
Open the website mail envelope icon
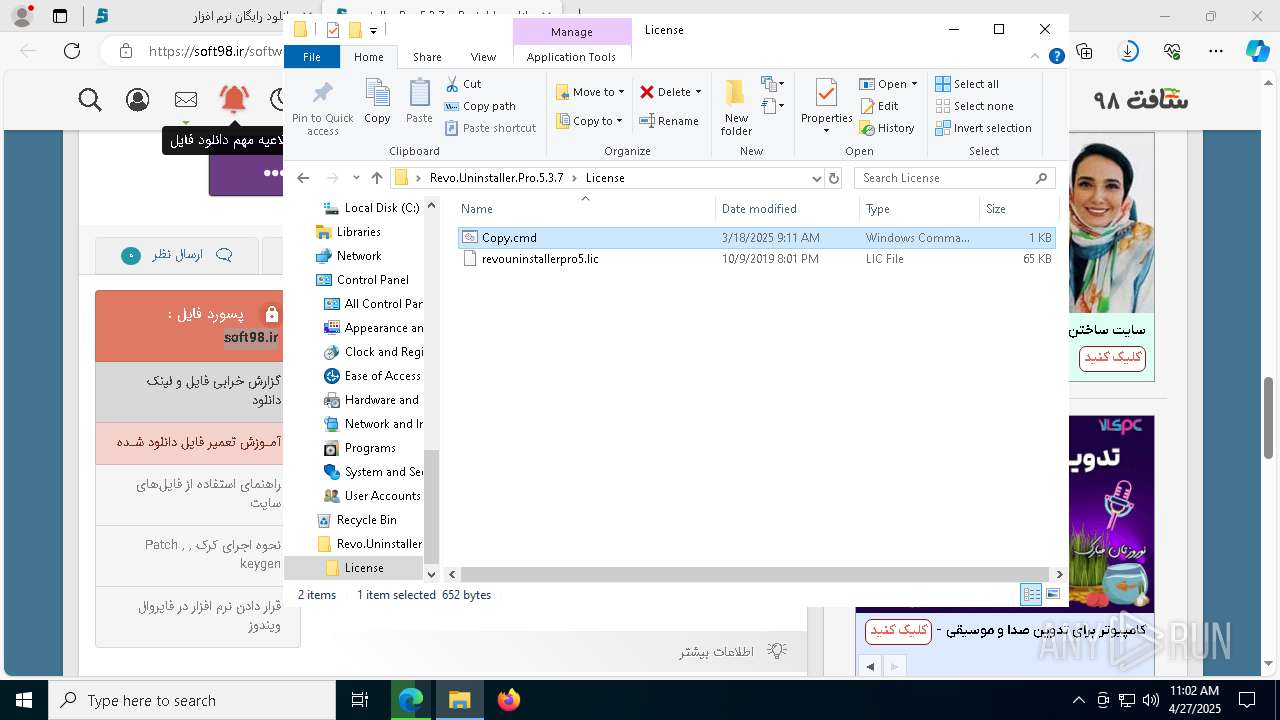click(186, 99)
